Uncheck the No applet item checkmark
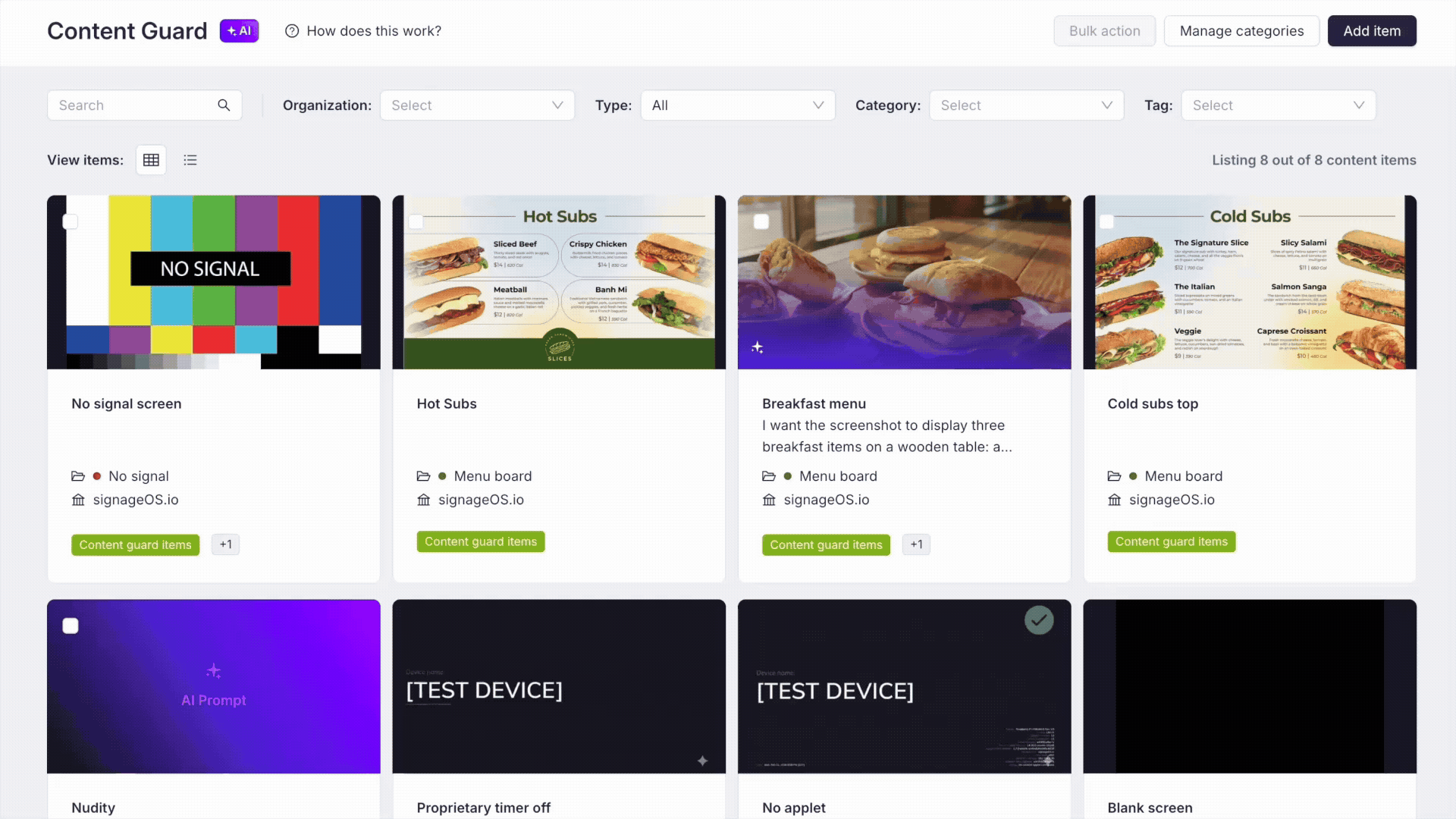1456x819 pixels. click(x=1039, y=620)
